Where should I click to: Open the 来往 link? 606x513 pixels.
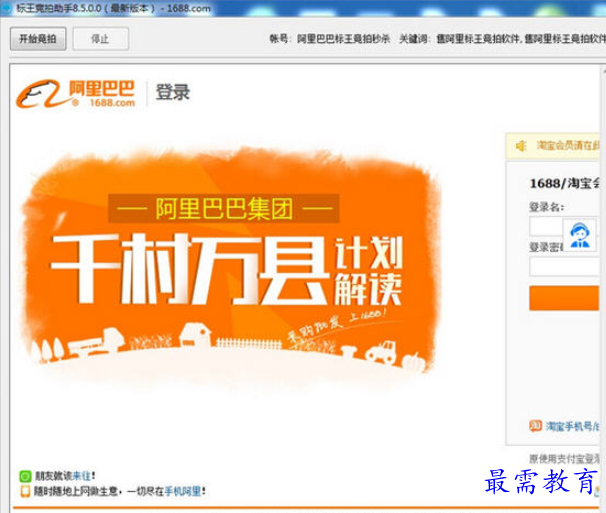click(82, 476)
